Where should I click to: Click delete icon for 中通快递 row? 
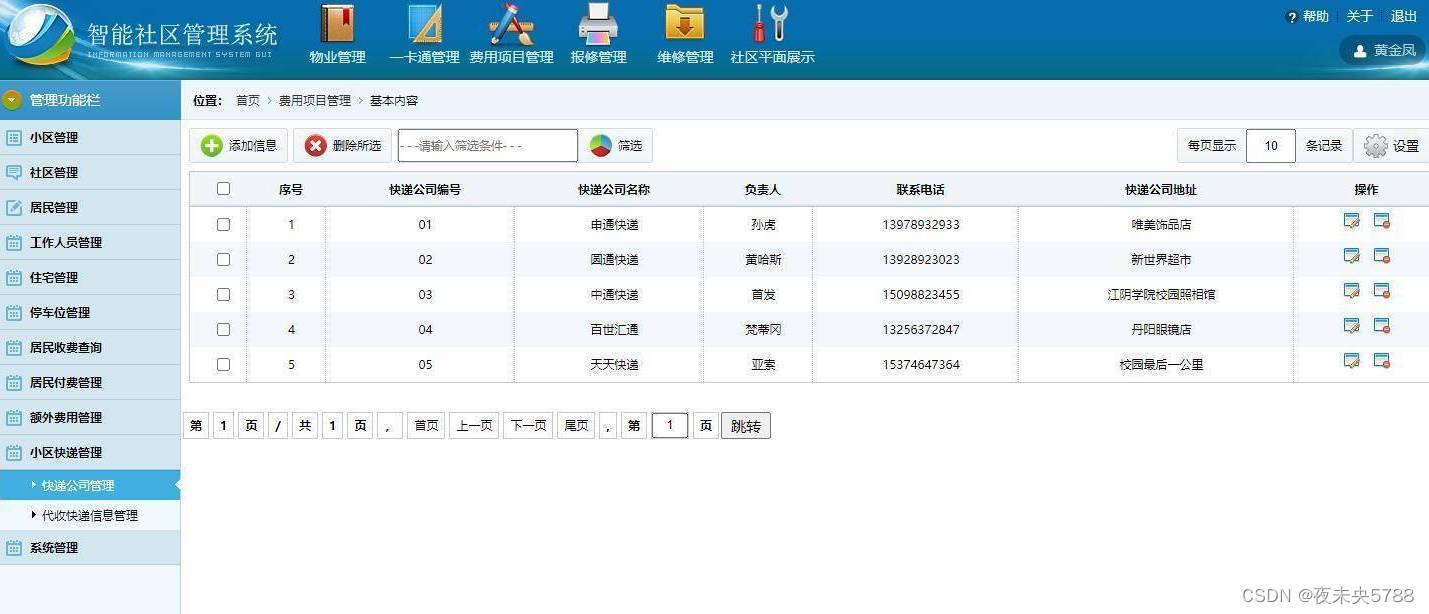tap(1381, 291)
